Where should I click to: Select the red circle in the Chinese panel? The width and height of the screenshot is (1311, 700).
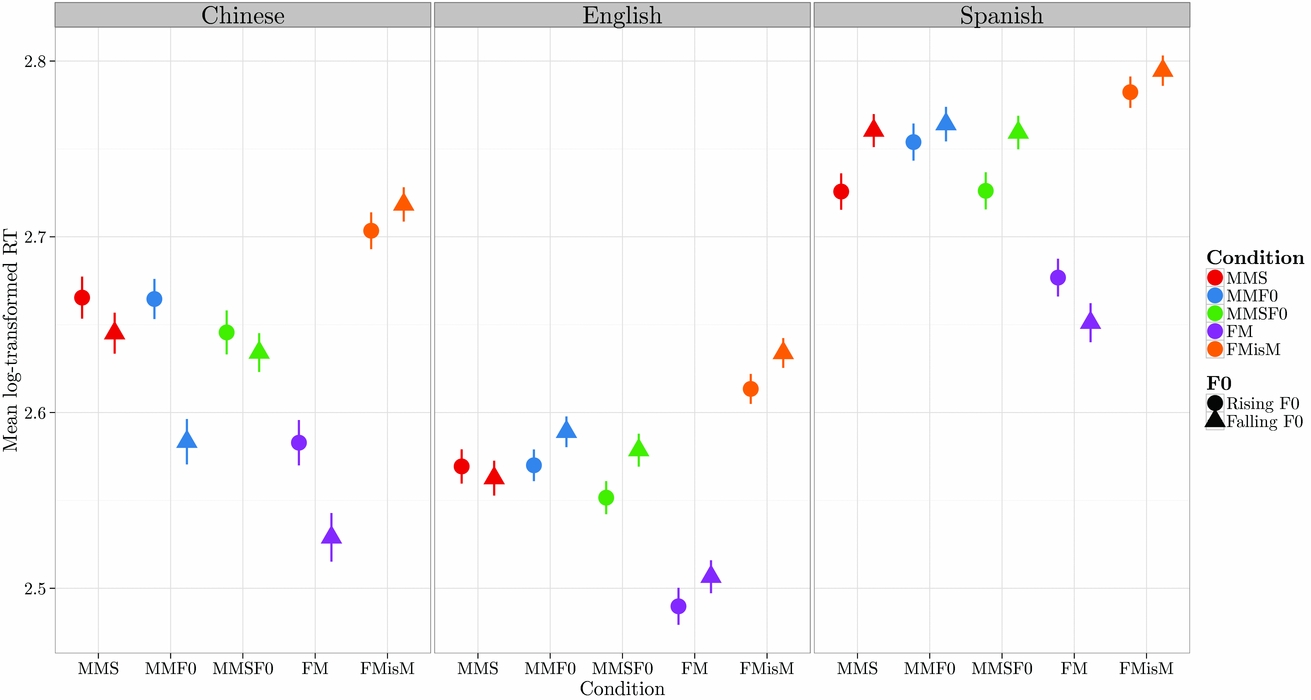82,298
